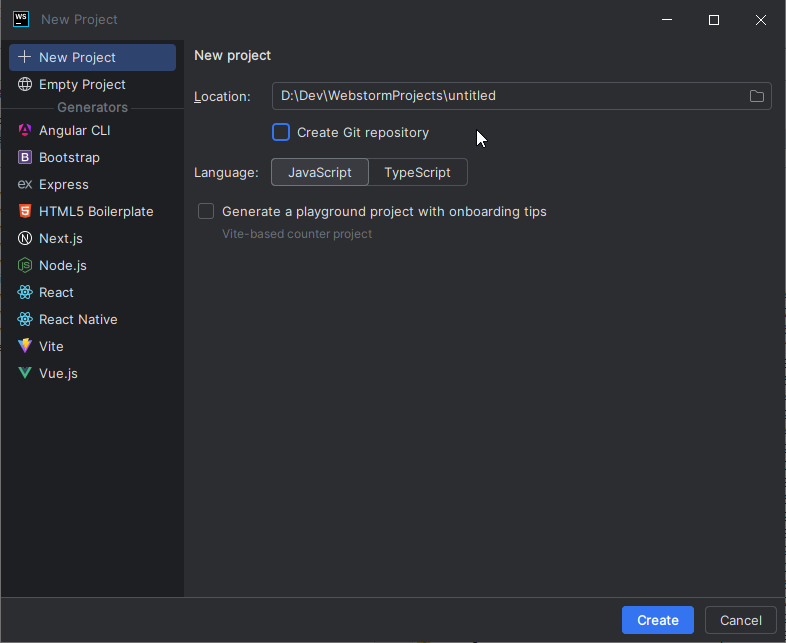786x643 pixels.
Task: Enable Create Git repository checkbox
Action: point(281,132)
